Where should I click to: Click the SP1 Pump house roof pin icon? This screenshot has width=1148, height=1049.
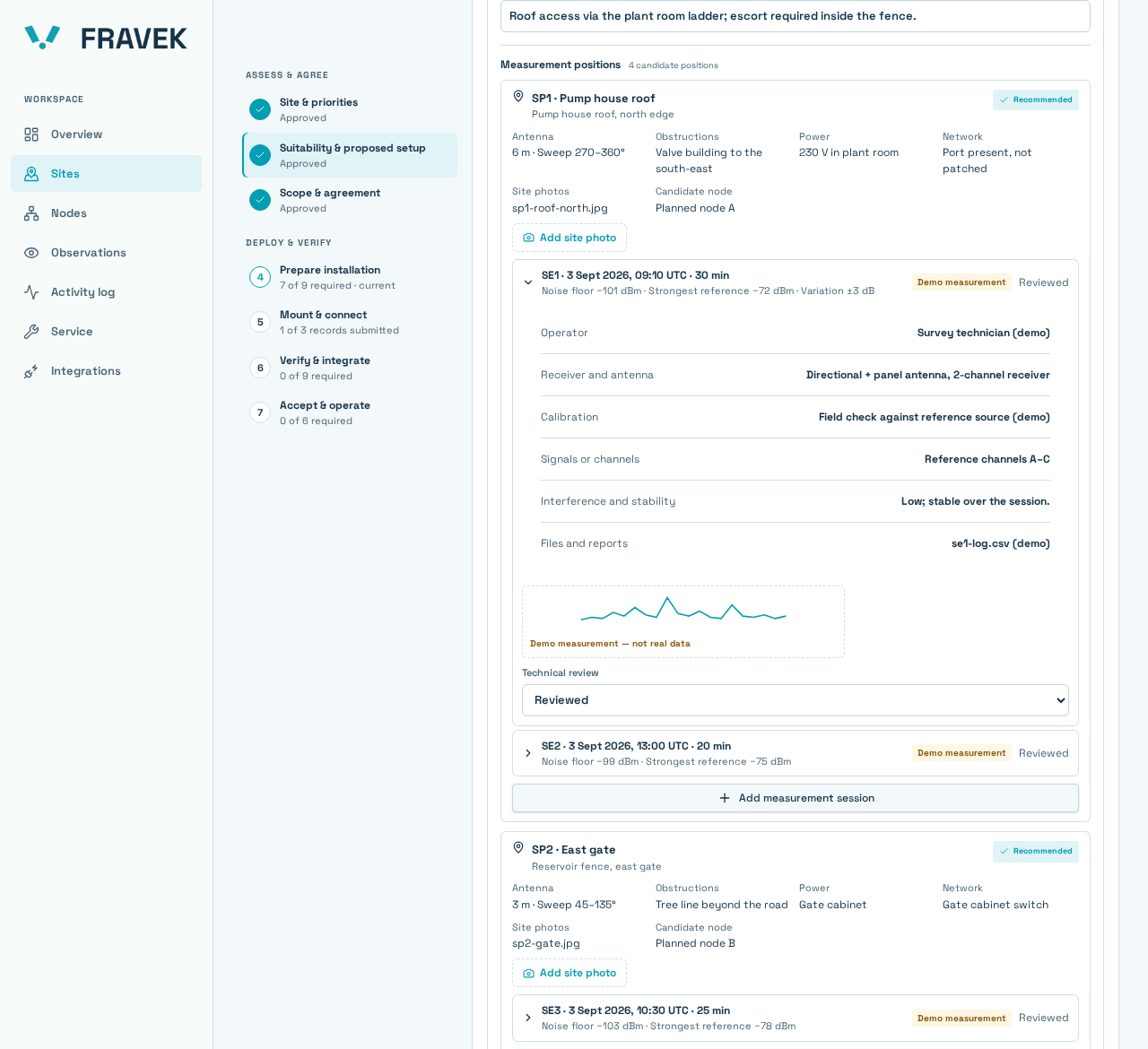[518, 97]
